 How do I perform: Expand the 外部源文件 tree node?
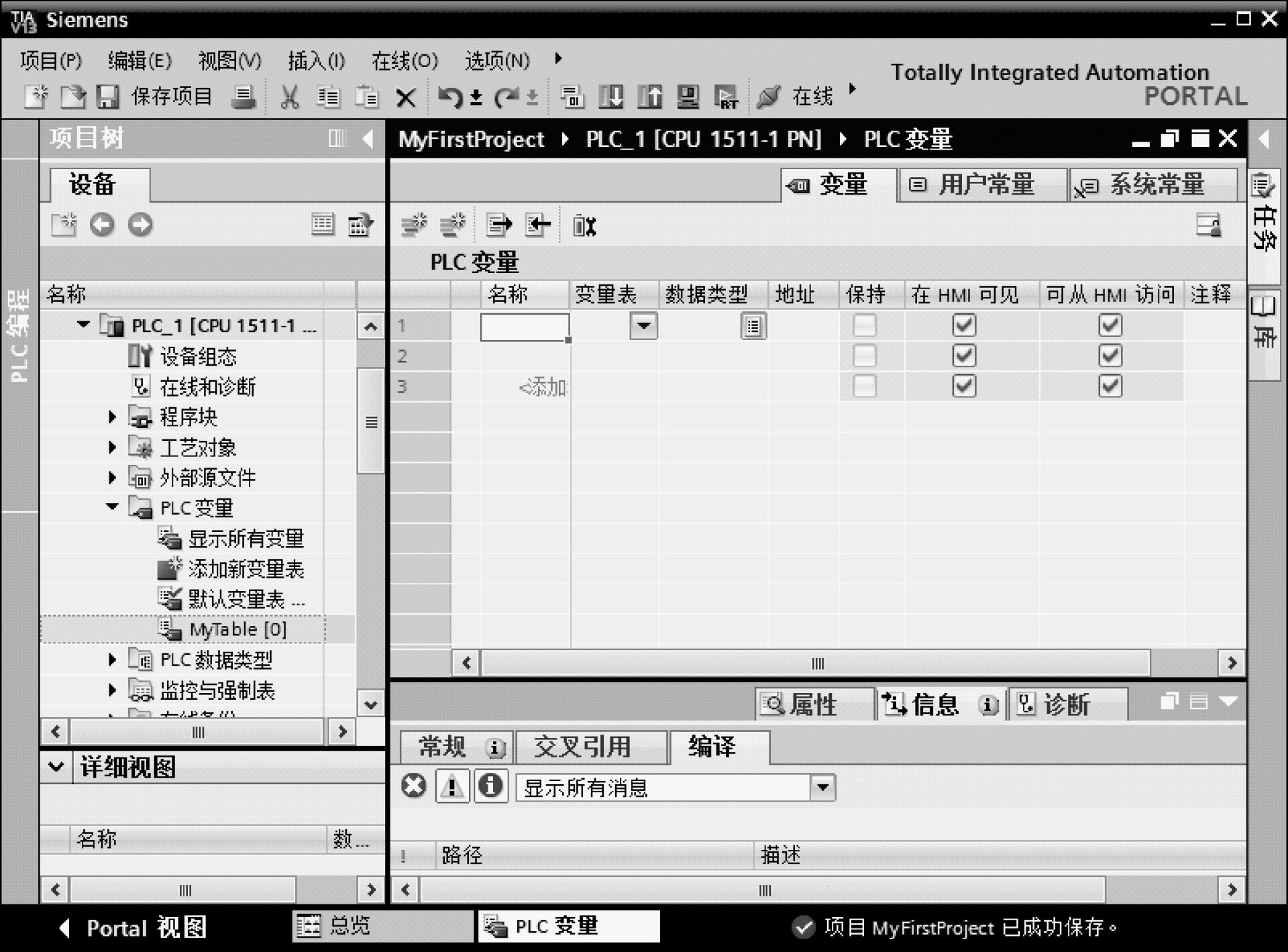(x=113, y=477)
